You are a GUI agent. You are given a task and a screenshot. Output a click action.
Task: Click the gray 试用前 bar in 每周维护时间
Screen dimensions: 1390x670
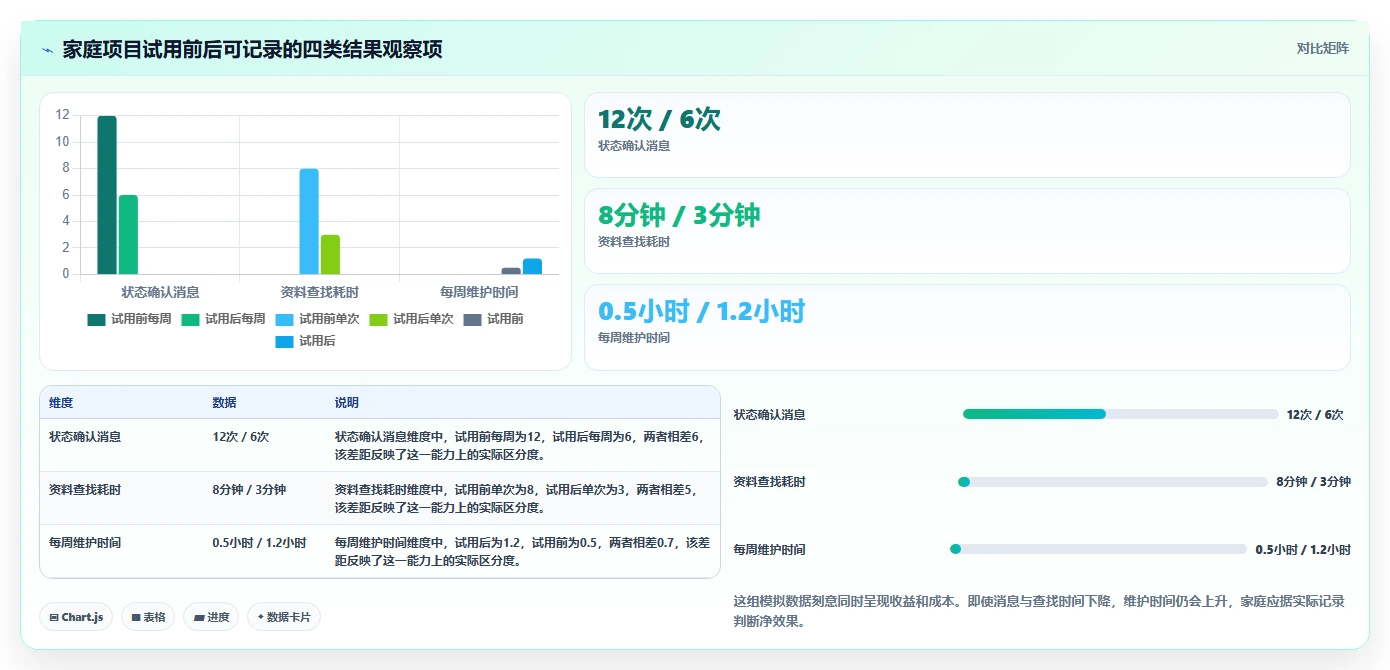coord(511,271)
